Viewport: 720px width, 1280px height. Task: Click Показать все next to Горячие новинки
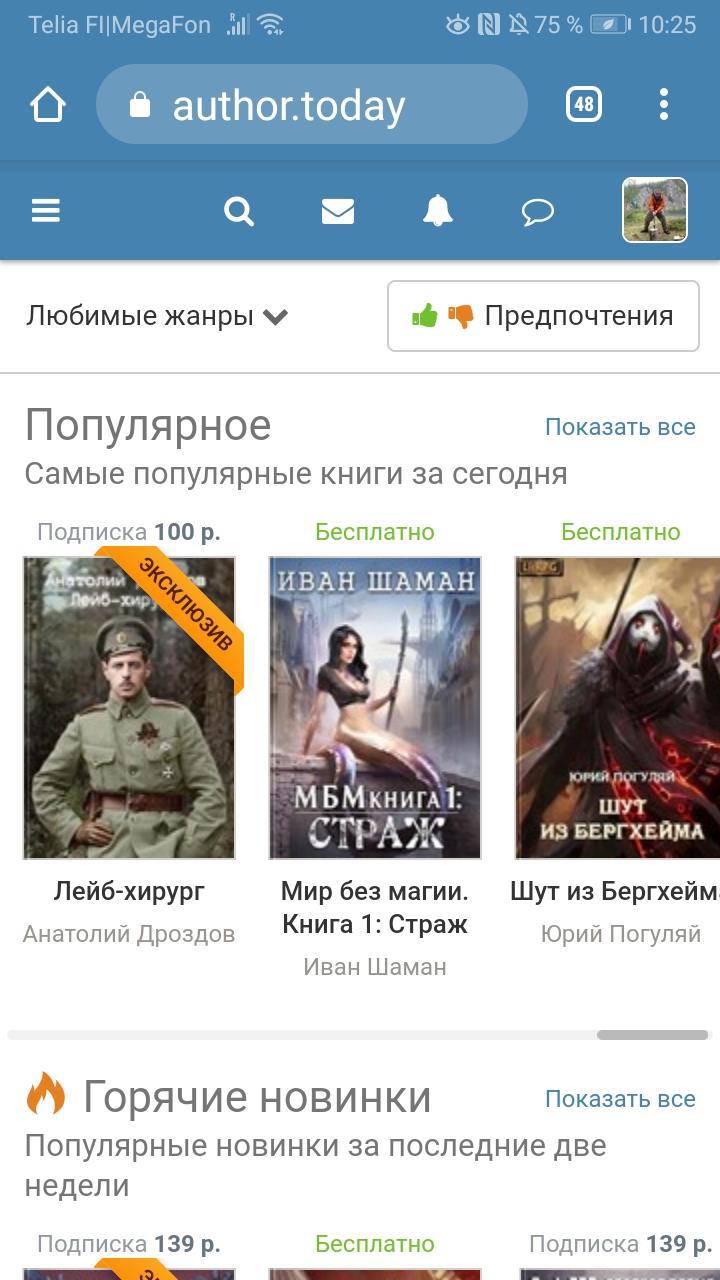[x=620, y=1099]
